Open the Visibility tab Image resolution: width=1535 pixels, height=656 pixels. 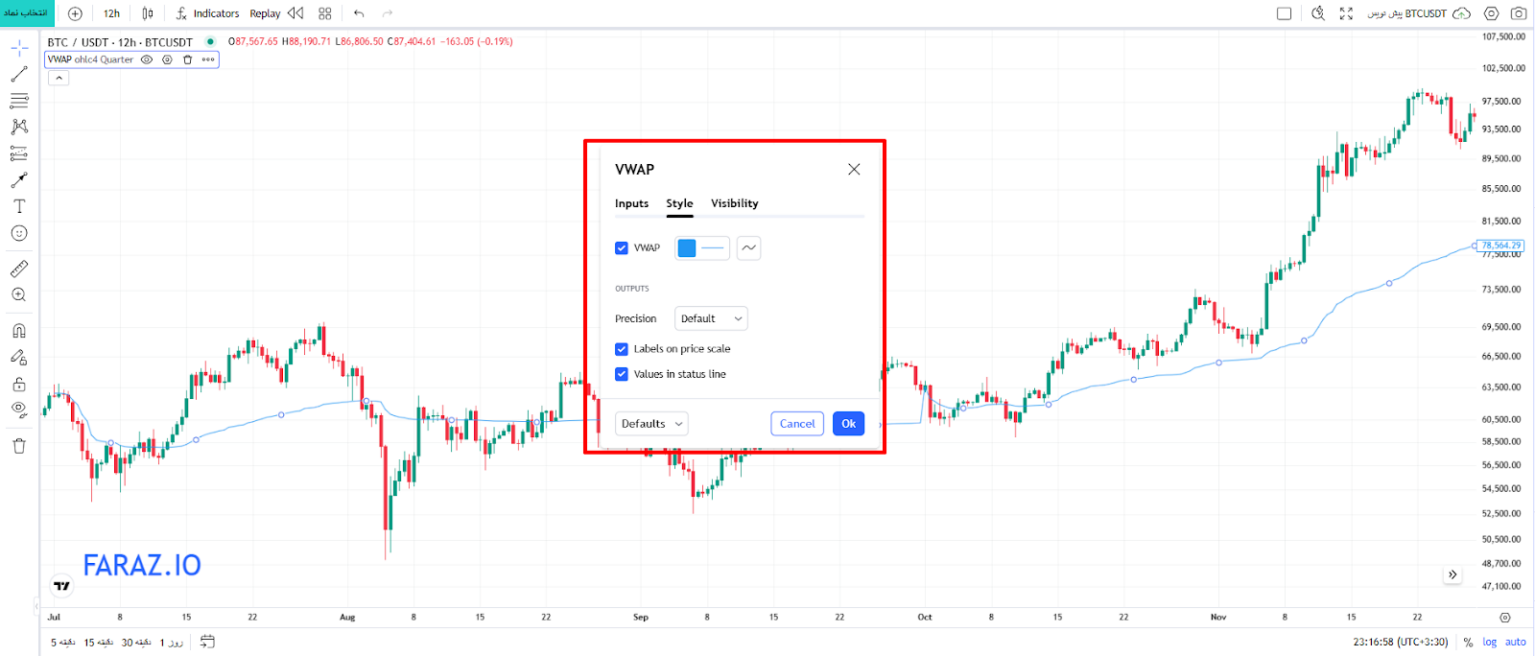pyautogui.click(x=734, y=203)
